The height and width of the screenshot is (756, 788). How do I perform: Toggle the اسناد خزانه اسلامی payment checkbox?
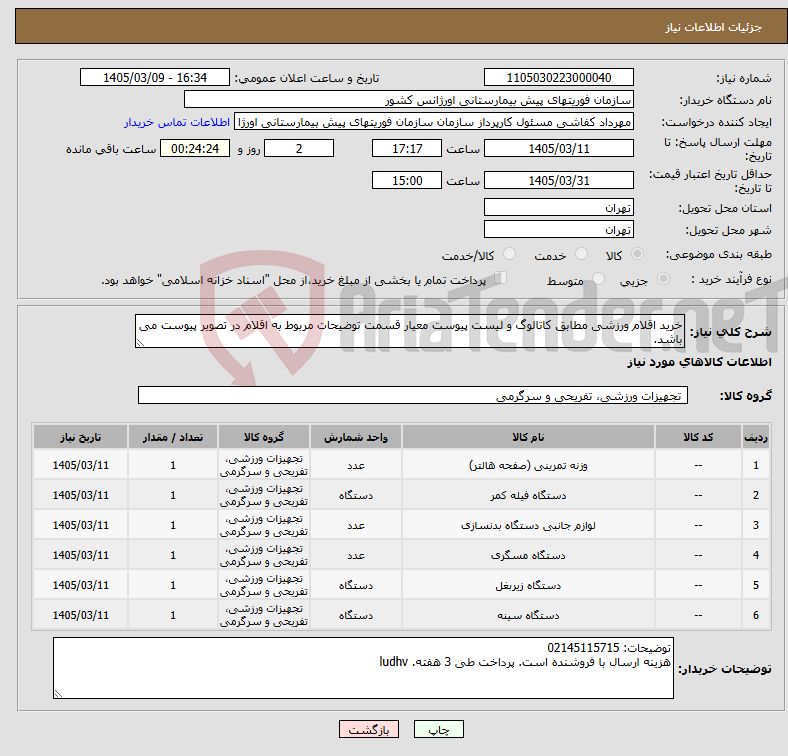(501, 278)
